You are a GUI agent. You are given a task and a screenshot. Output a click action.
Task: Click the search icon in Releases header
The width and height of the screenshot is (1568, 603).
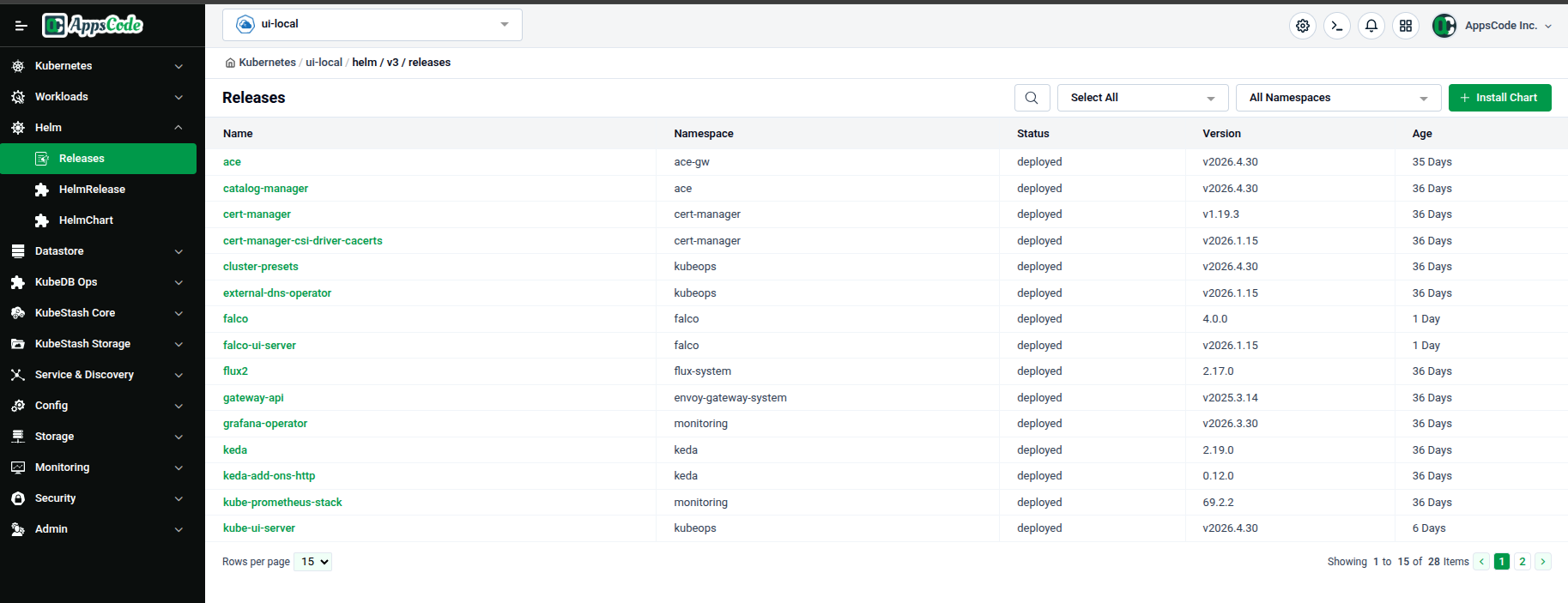coord(1032,98)
